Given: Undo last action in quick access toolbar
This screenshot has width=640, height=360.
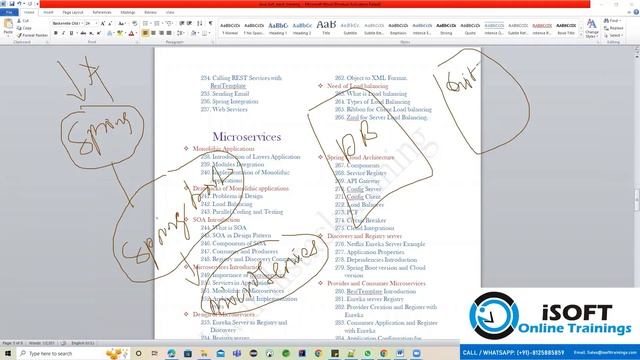Looking at the screenshot, I should click(19, 4).
